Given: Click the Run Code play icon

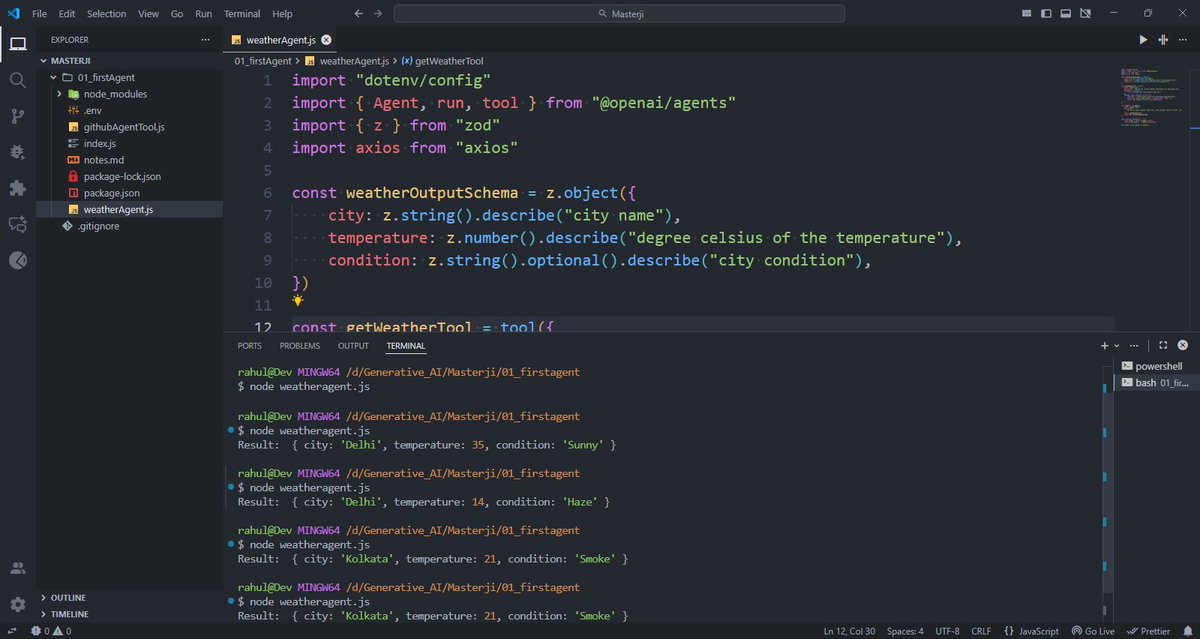Looking at the screenshot, I should 1143,40.
